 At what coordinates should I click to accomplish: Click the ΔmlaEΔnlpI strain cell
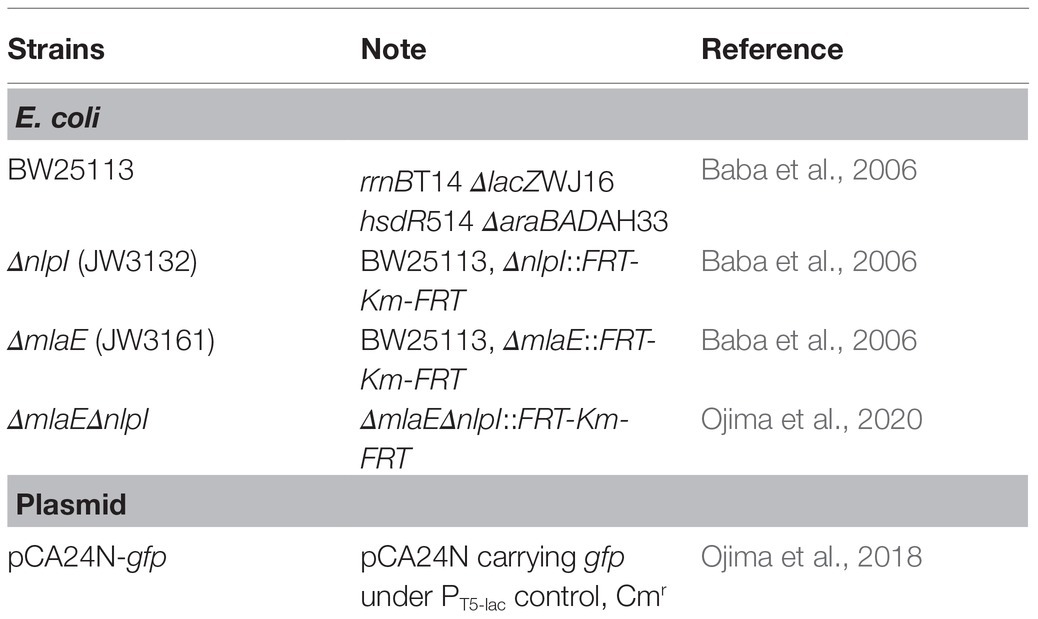(78, 419)
